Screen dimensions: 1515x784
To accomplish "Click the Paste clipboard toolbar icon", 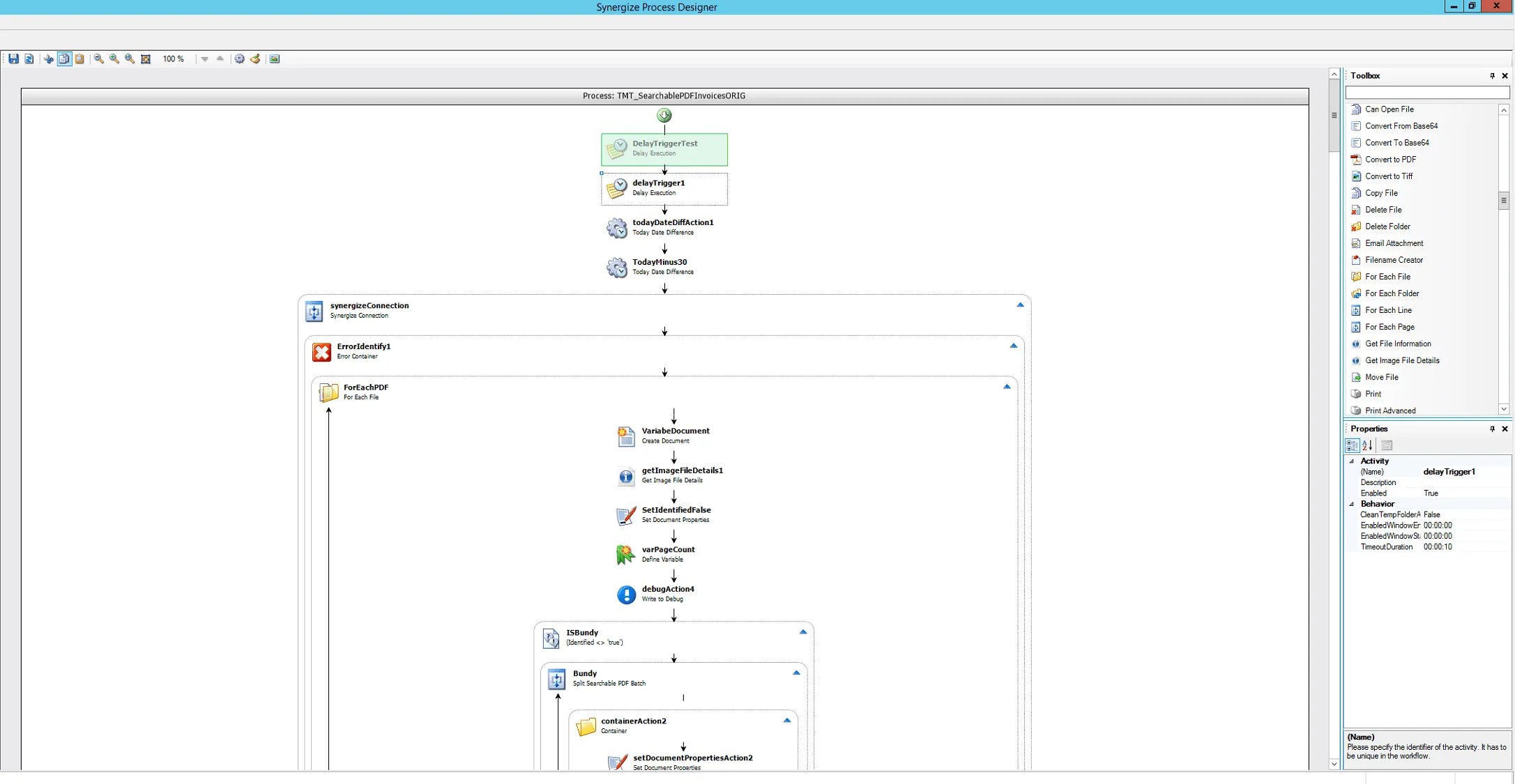I will (x=79, y=59).
